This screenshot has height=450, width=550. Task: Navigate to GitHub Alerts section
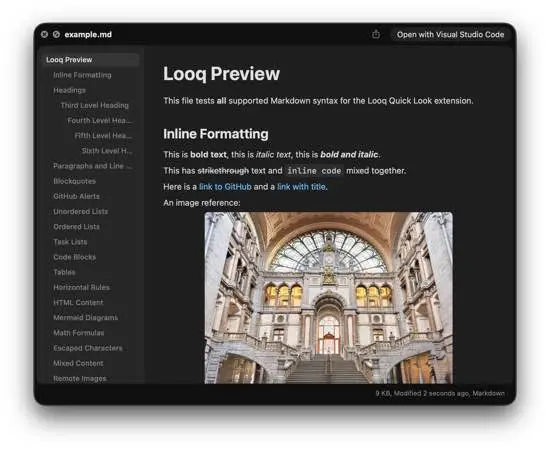(x=76, y=196)
